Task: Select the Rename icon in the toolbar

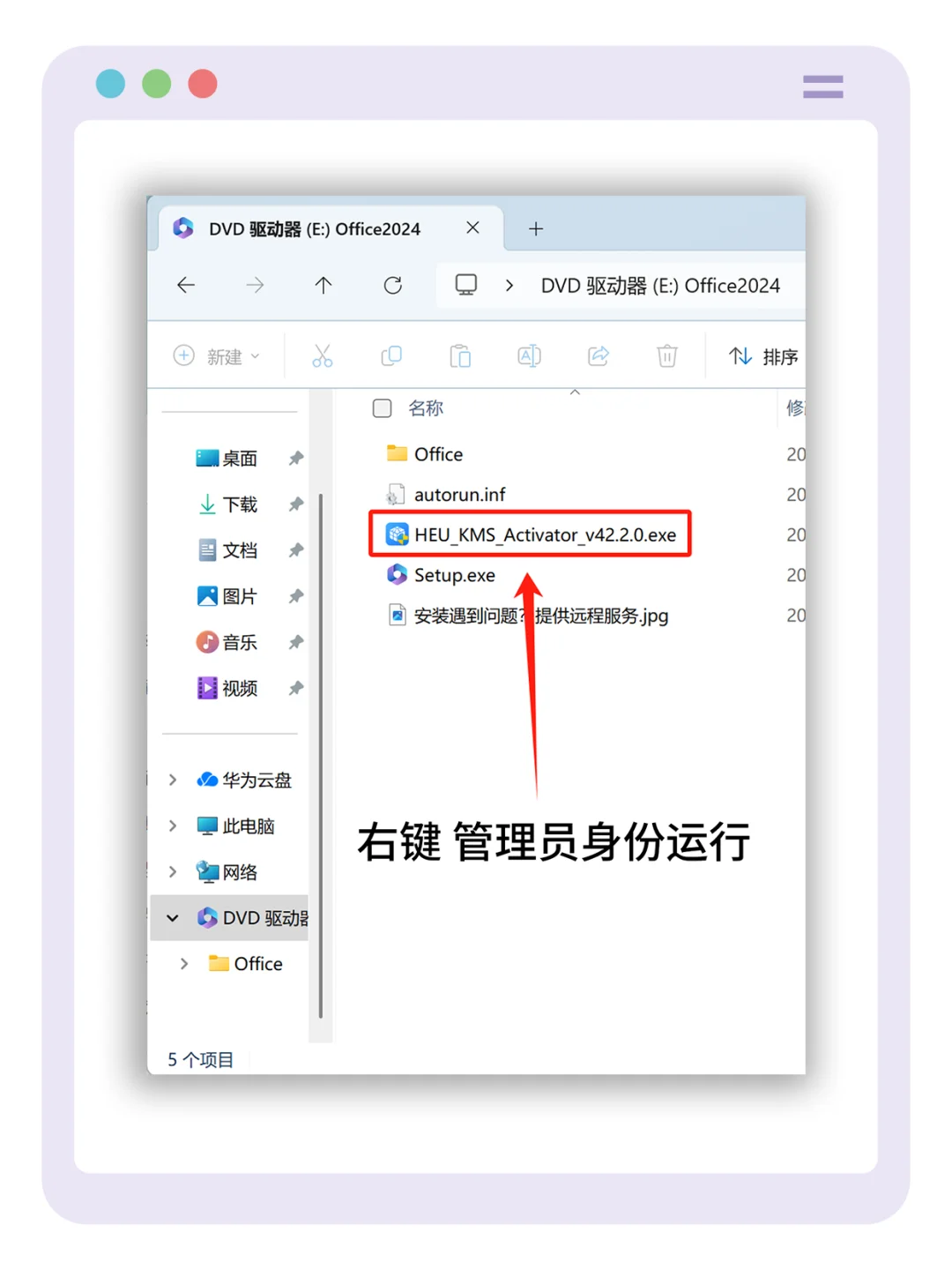Action: pyautogui.click(x=528, y=355)
